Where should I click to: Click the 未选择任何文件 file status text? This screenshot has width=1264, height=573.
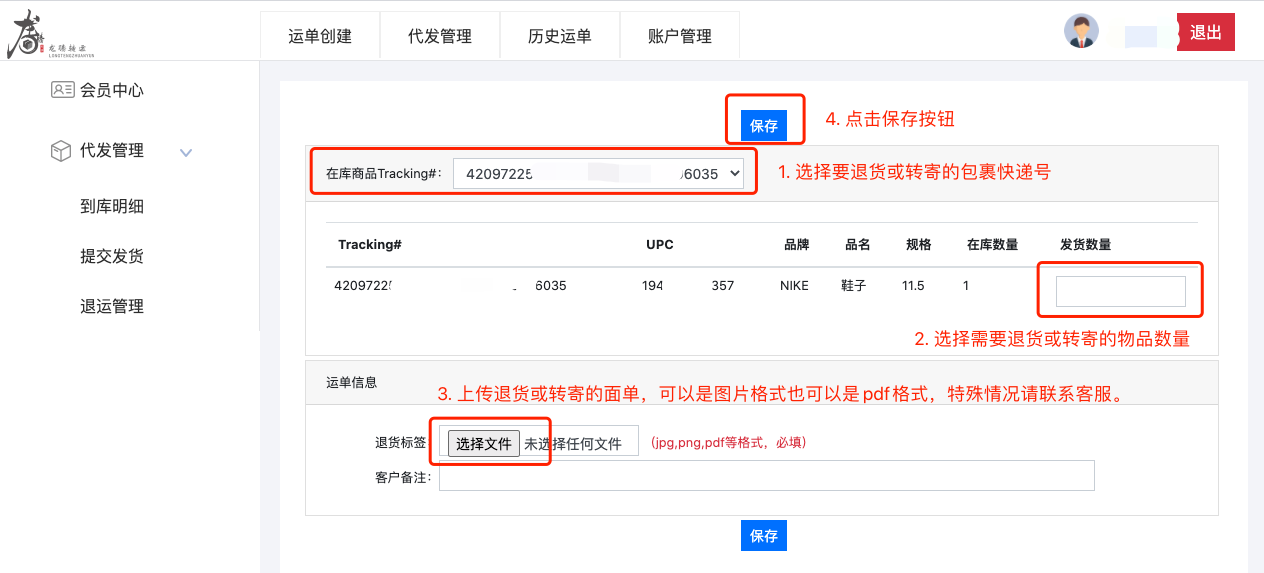(573, 444)
